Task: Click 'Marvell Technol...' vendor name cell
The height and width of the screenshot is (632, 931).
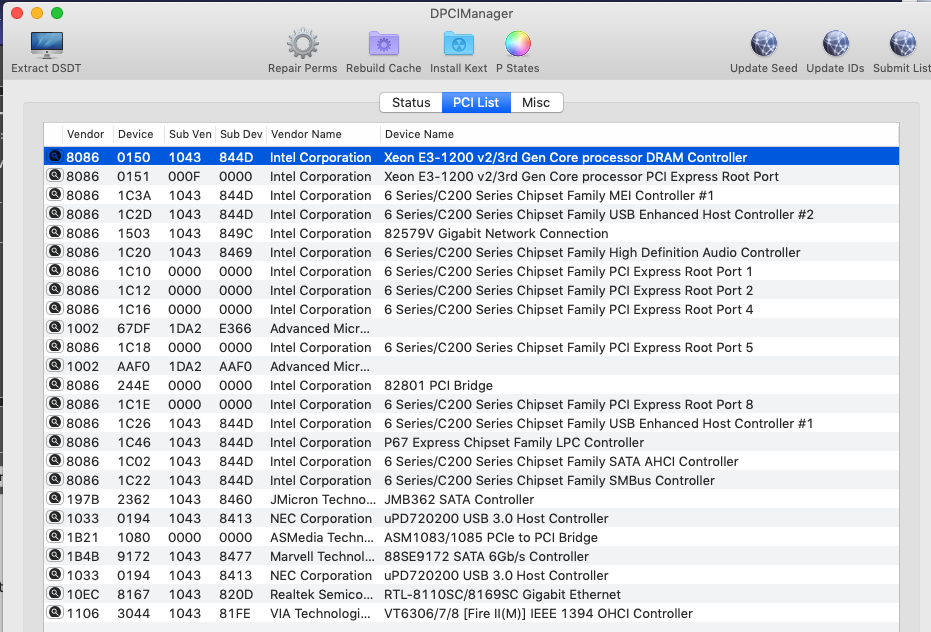Action: coord(322,557)
